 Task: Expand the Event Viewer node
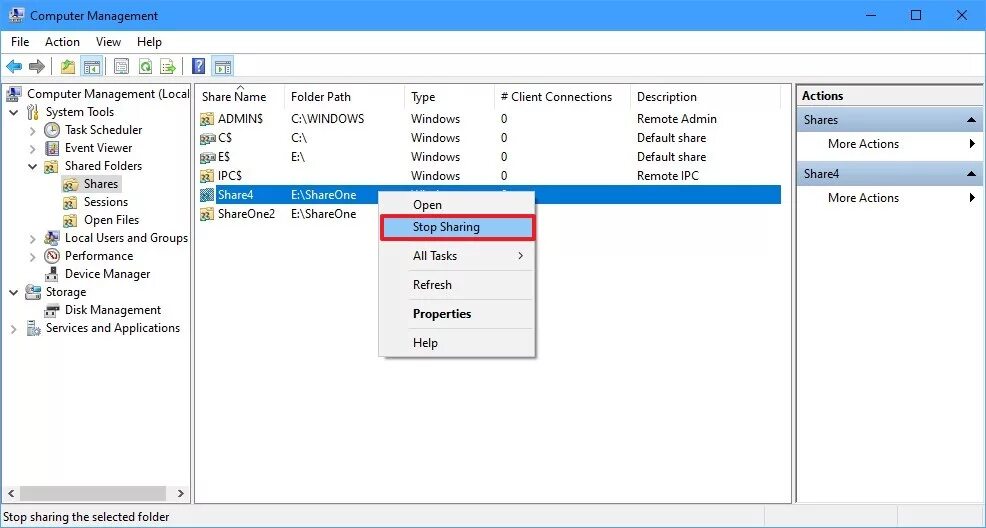tap(33, 148)
